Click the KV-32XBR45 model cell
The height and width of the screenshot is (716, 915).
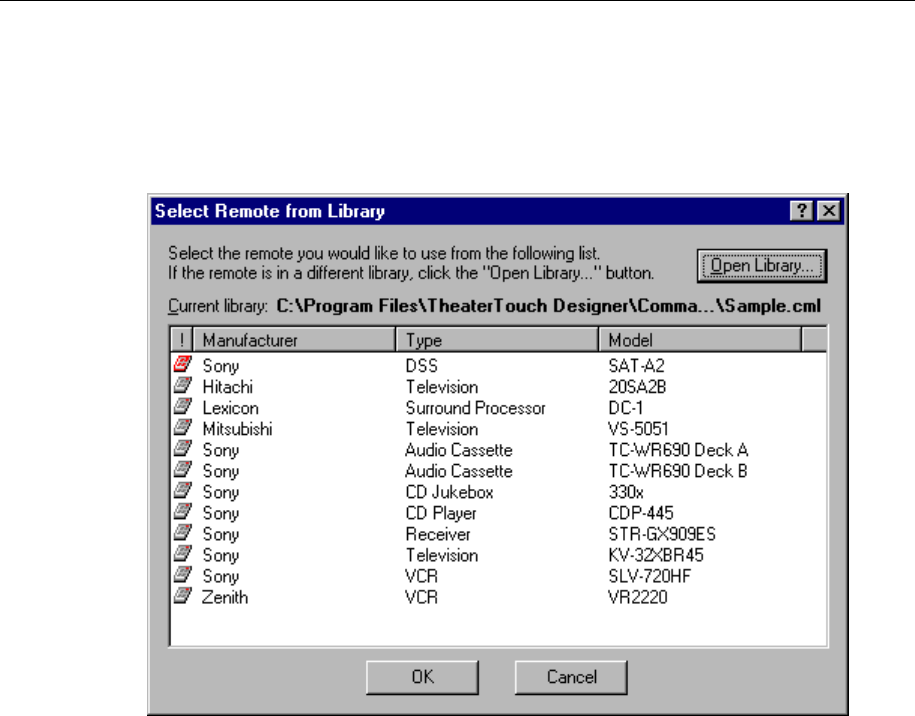656,555
